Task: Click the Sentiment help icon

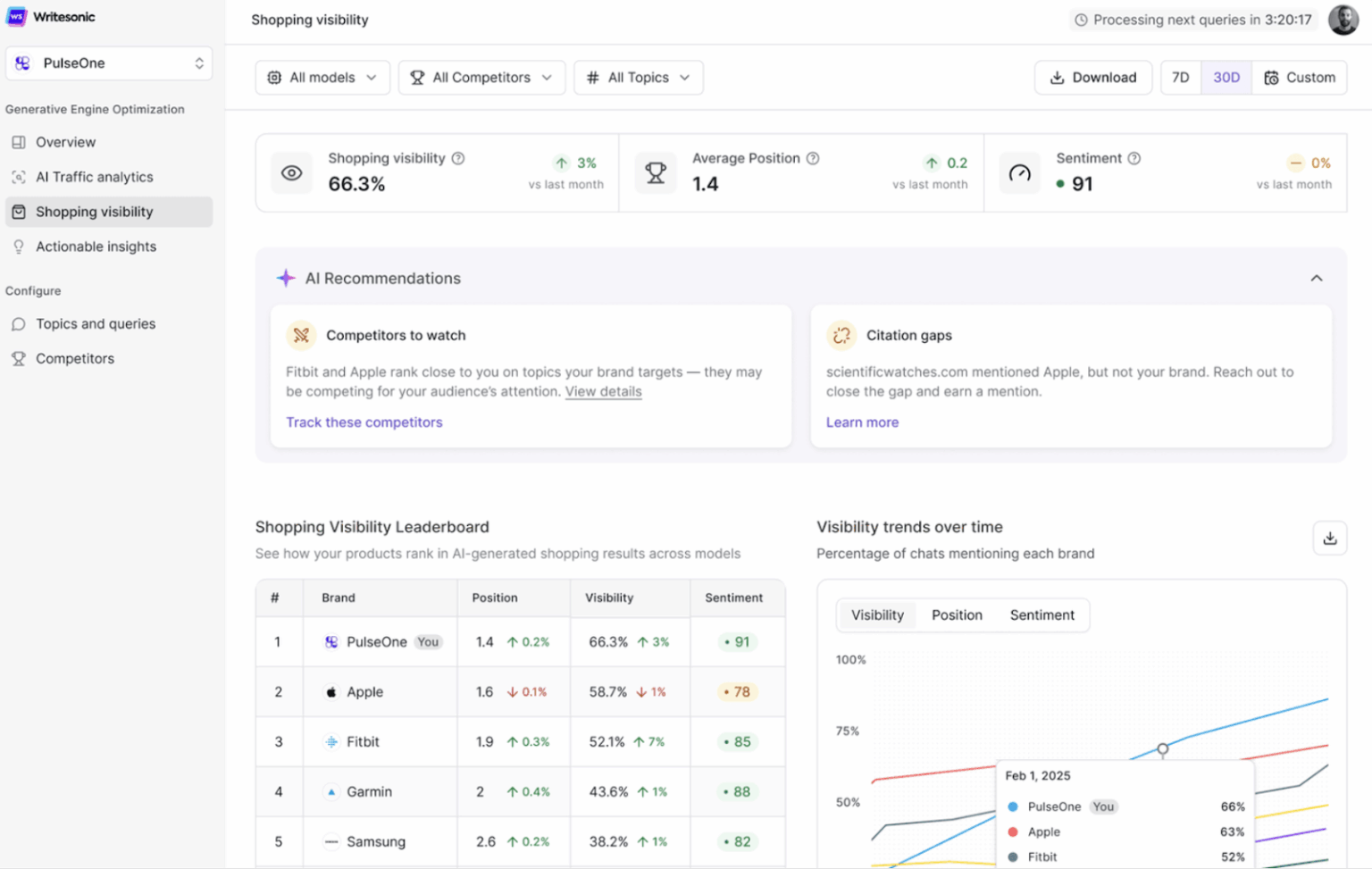Action: tap(1134, 158)
